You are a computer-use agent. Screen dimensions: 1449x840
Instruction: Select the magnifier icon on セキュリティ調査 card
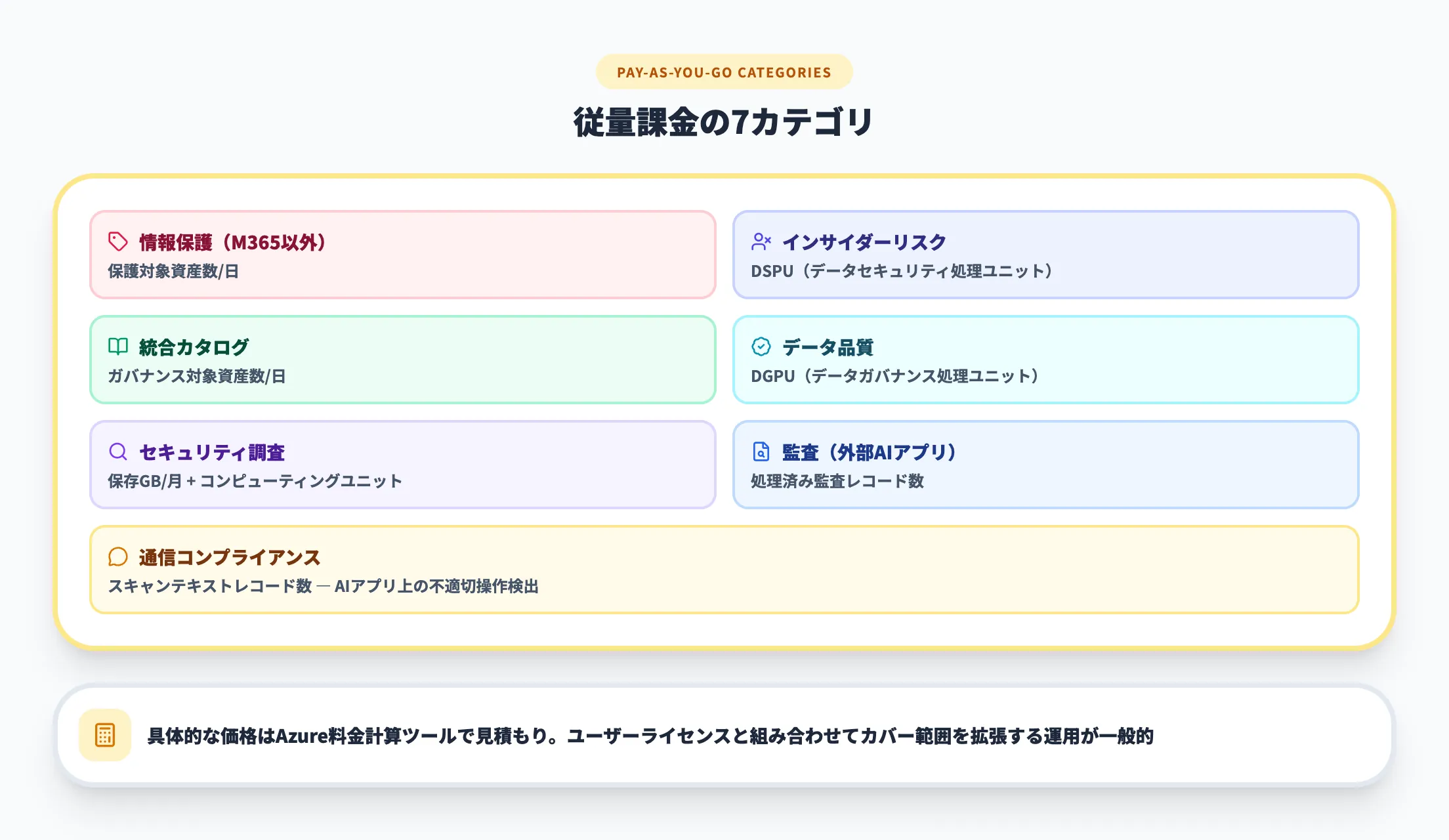tap(117, 452)
